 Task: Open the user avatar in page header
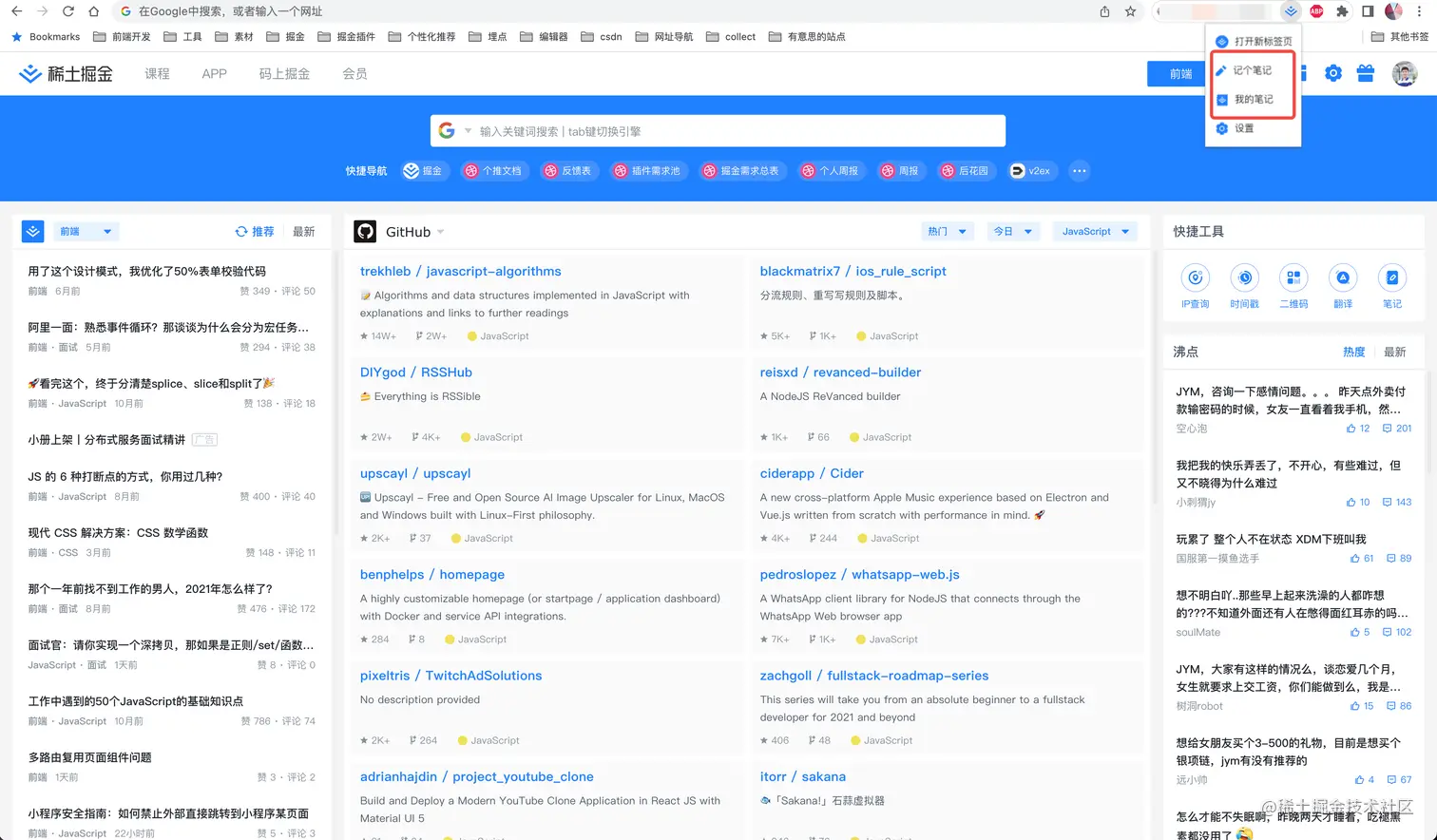(1404, 73)
